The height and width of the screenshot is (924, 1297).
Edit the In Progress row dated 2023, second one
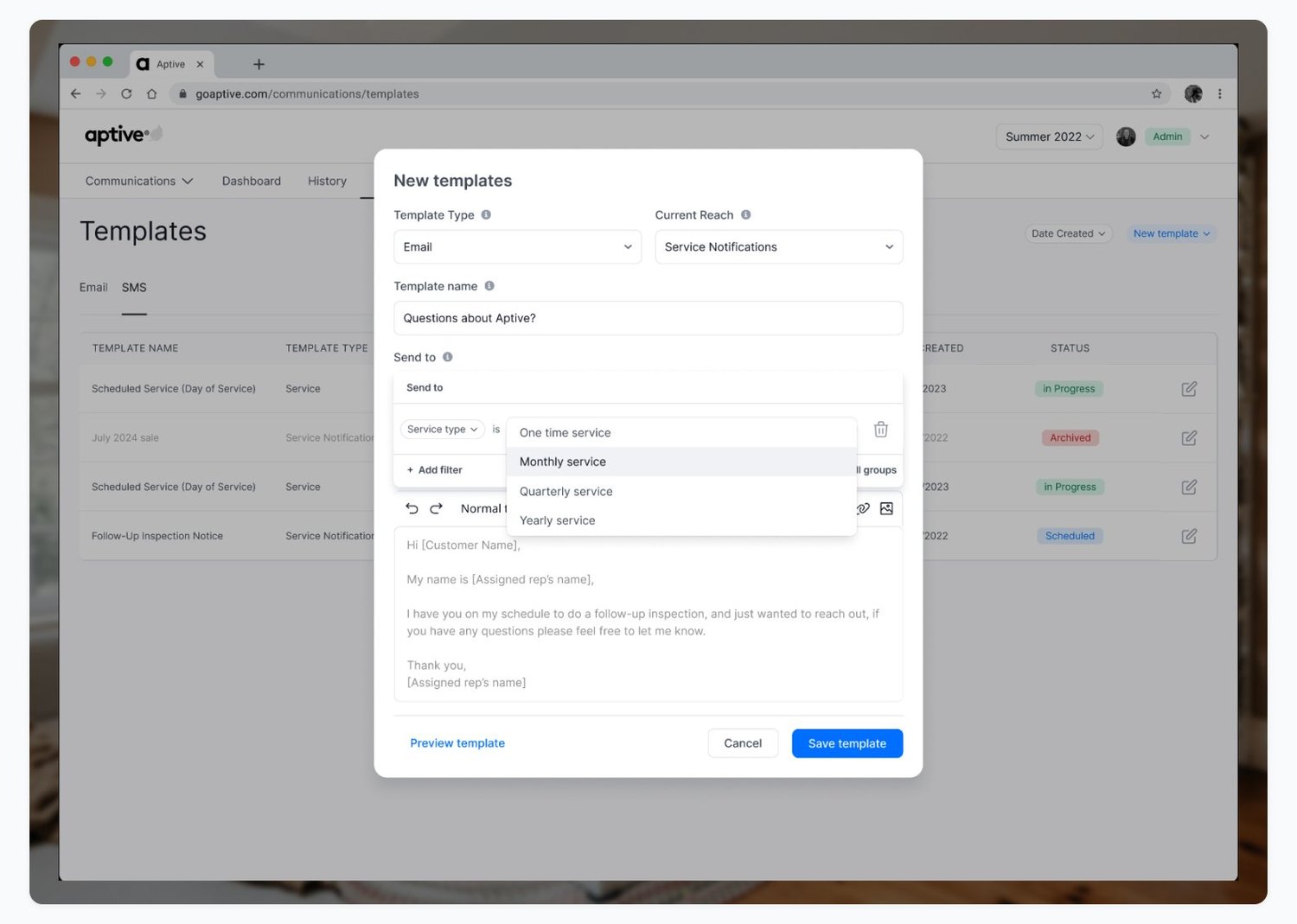[x=1189, y=487]
